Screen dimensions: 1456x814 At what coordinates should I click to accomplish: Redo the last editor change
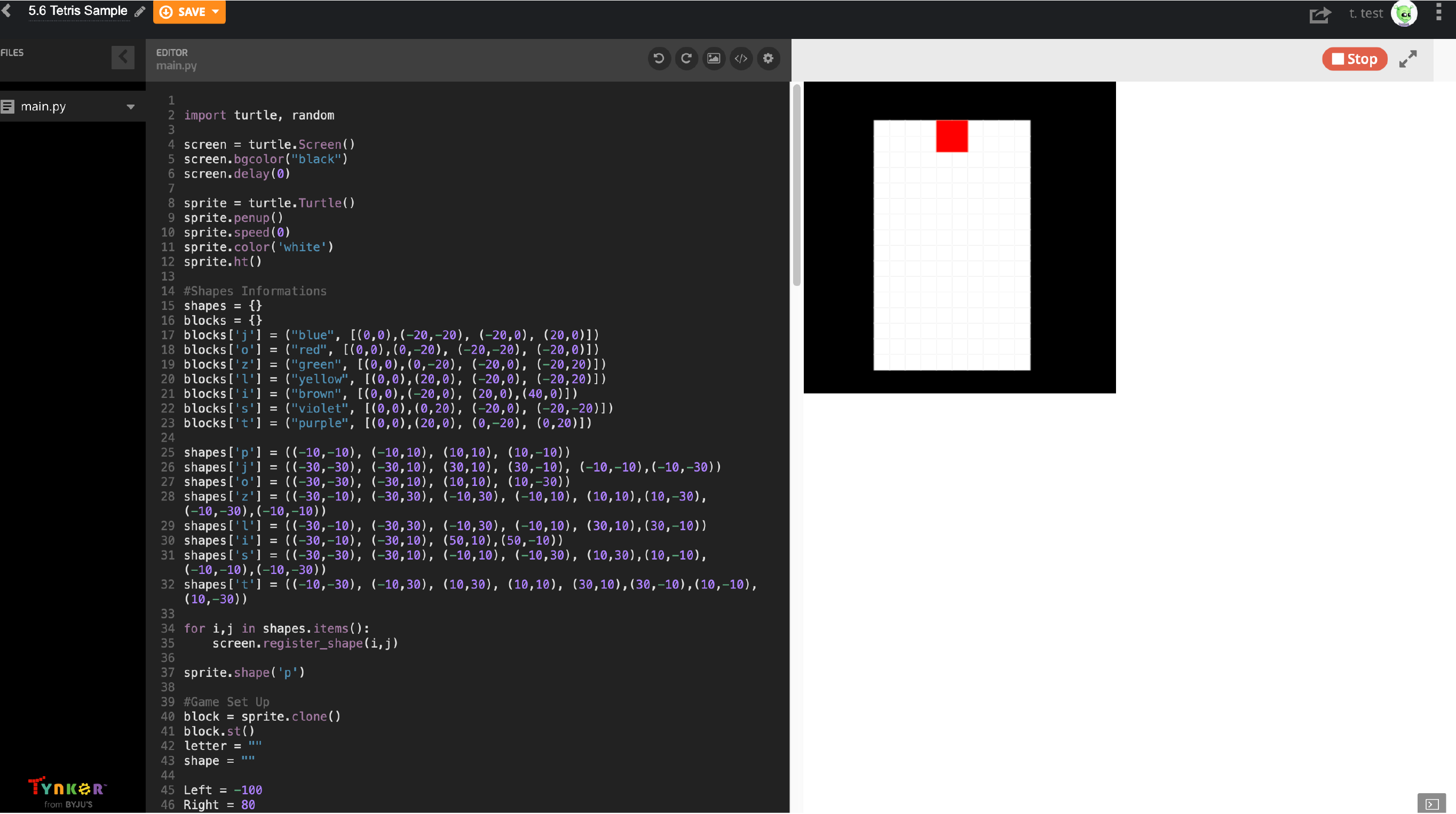coord(686,58)
